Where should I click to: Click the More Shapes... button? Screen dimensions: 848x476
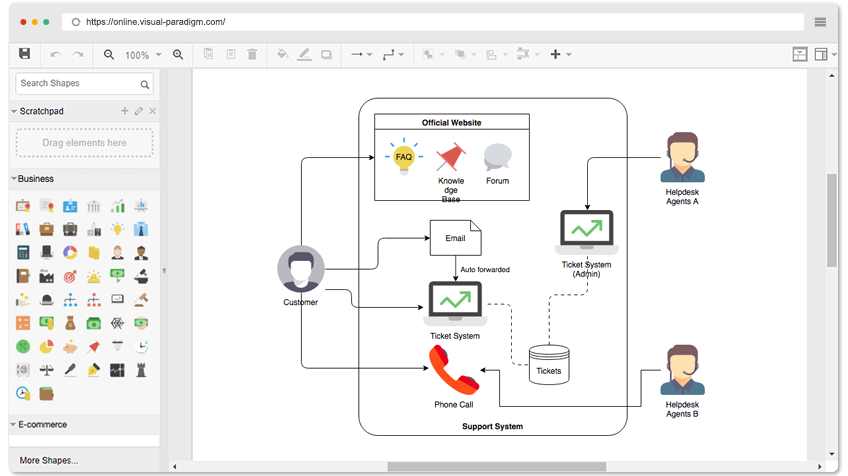click(48, 460)
